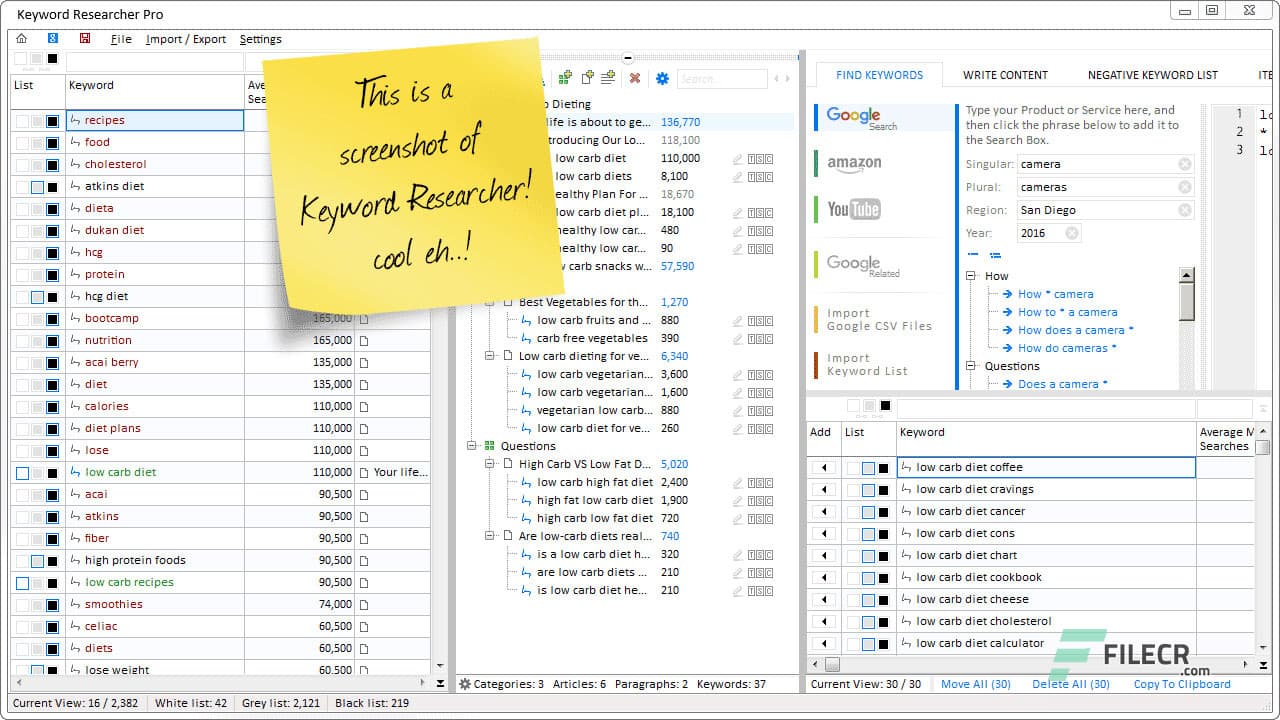Open the Import / Export menu

[188, 39]
